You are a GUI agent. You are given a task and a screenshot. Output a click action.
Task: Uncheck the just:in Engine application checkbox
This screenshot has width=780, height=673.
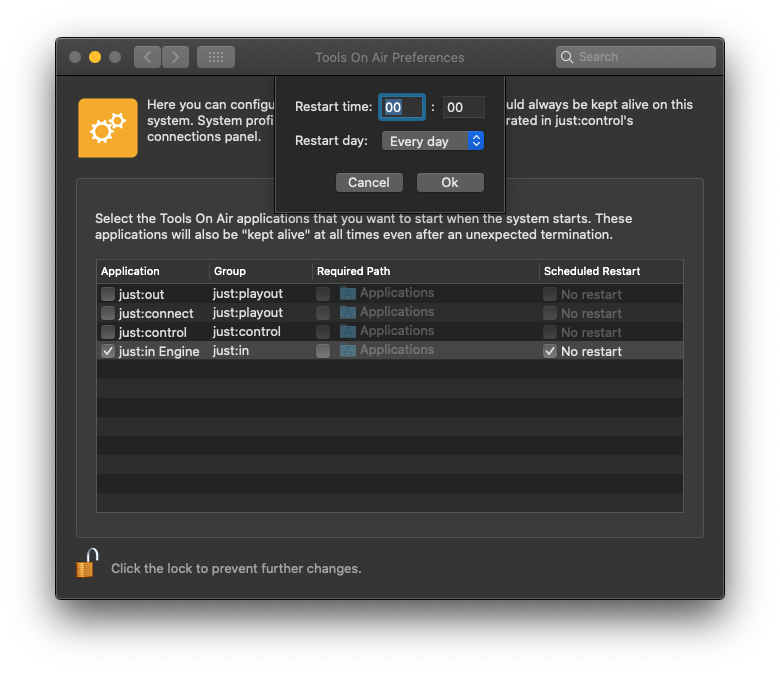[x=108, y=351]
